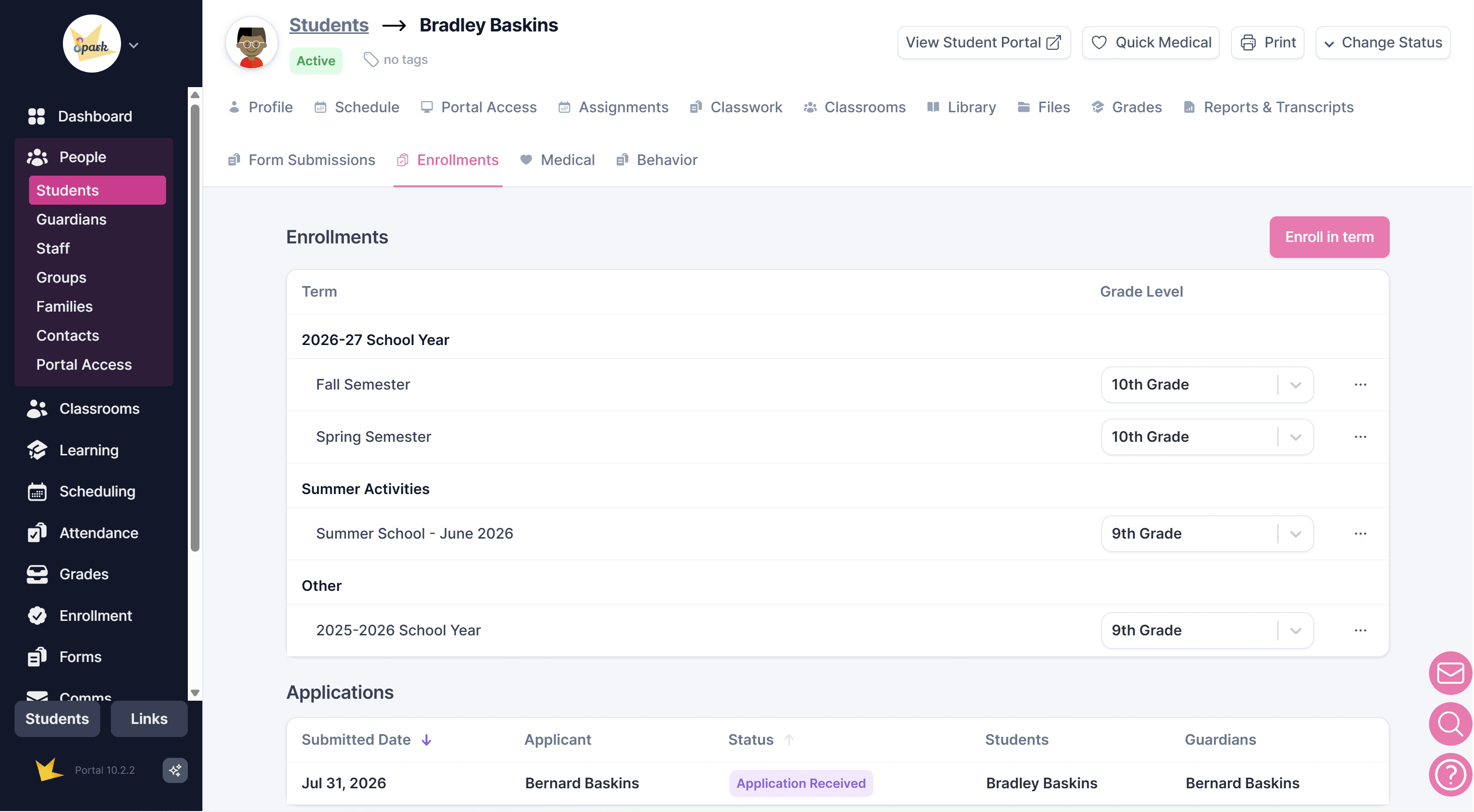Open more options for Summer School - June 2026

point(1361,534)
